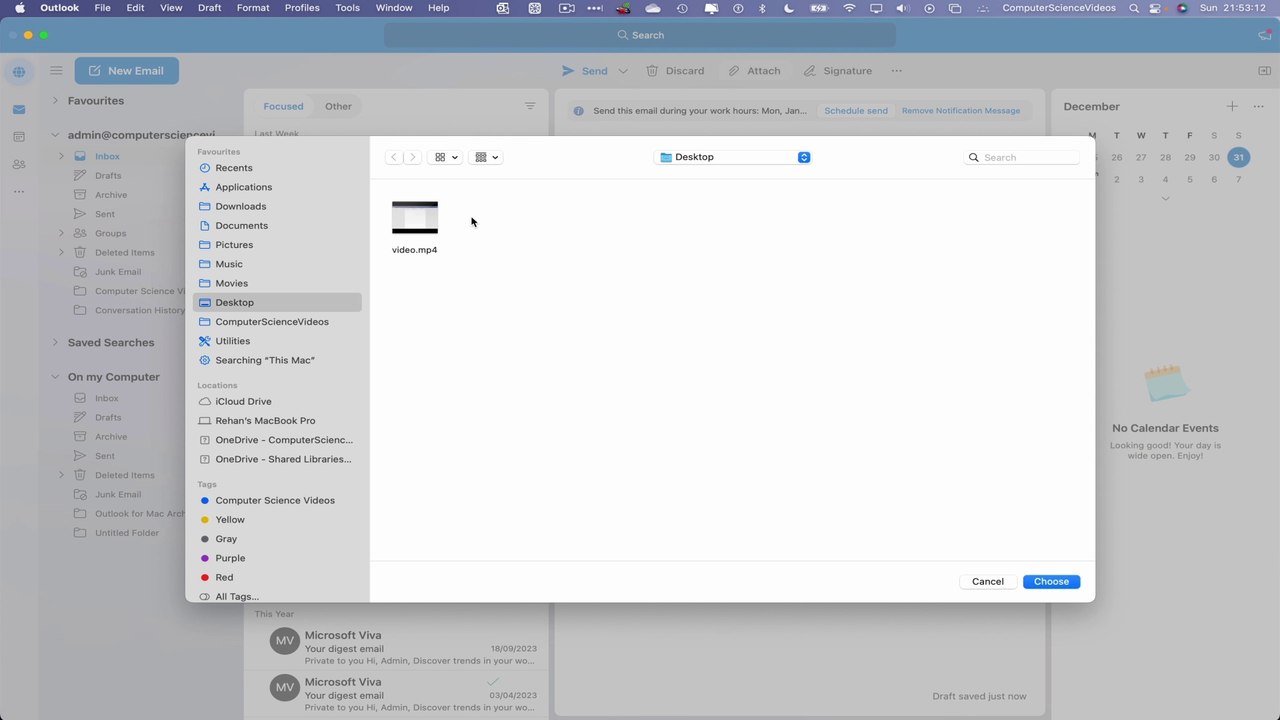
Task: Open the File menu
Action: pyautogui.click(x=102, y=8)
